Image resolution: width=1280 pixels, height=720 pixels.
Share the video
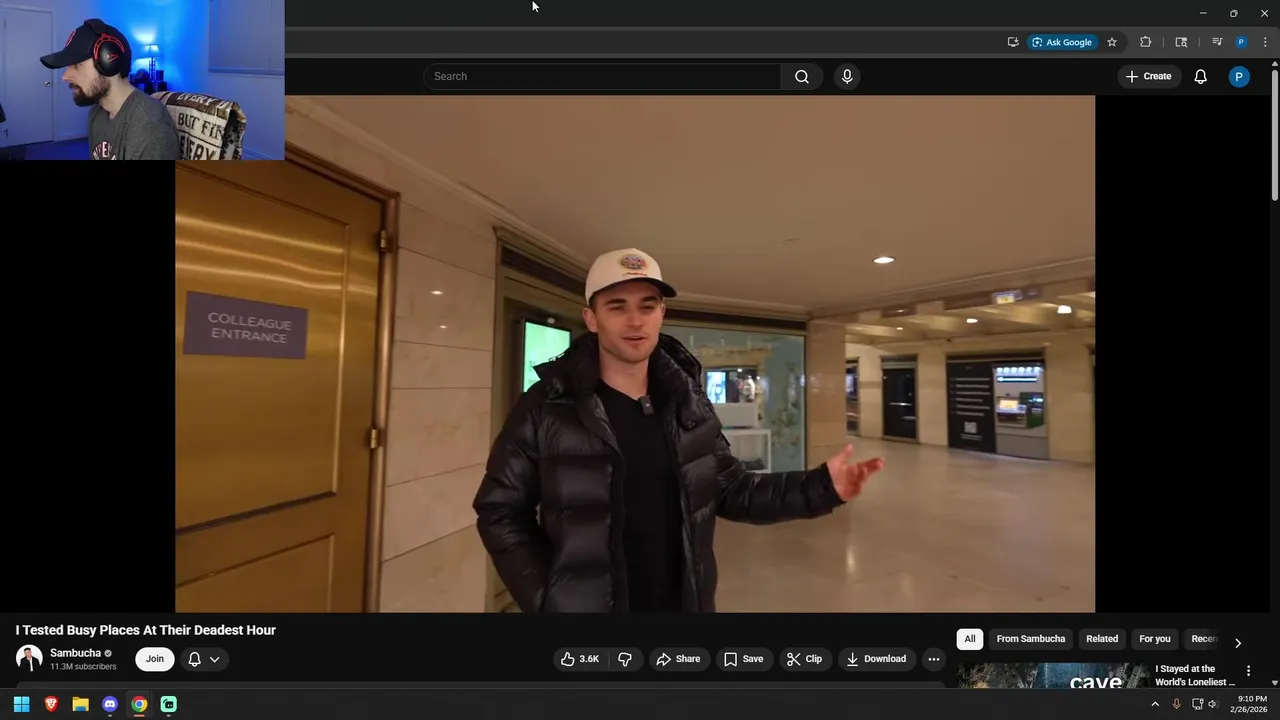point(678,659)
